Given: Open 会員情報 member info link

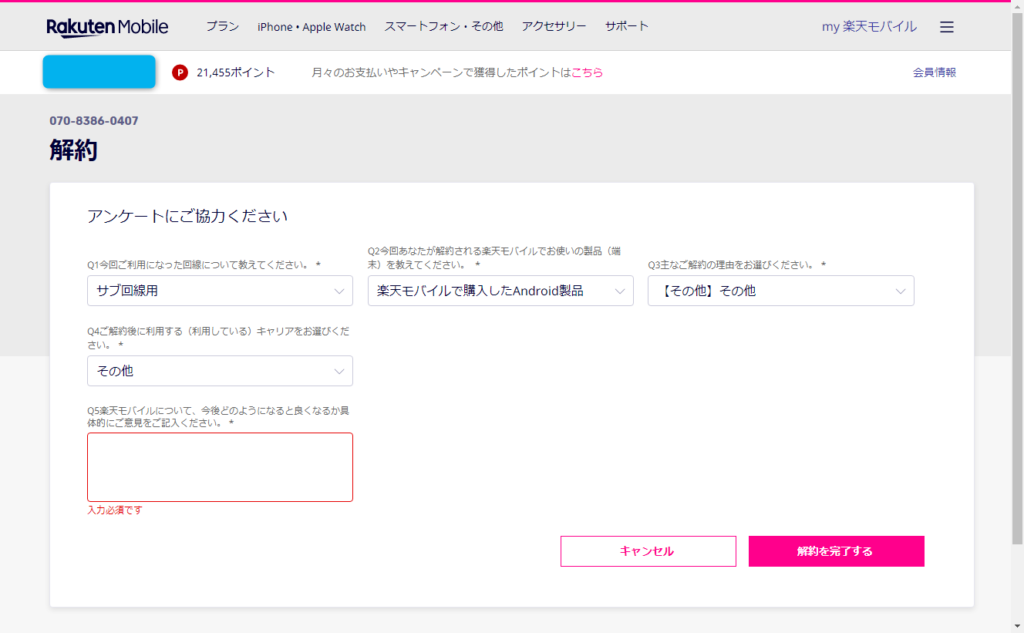Looking at the screenshot, I should [x=934, y=72].
